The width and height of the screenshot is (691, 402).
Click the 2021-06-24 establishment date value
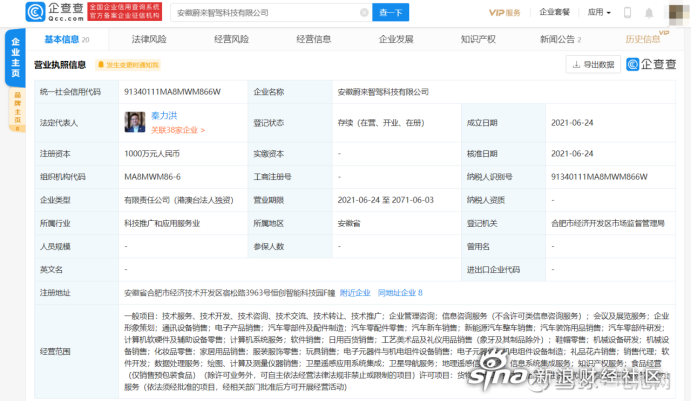[572, 123]
